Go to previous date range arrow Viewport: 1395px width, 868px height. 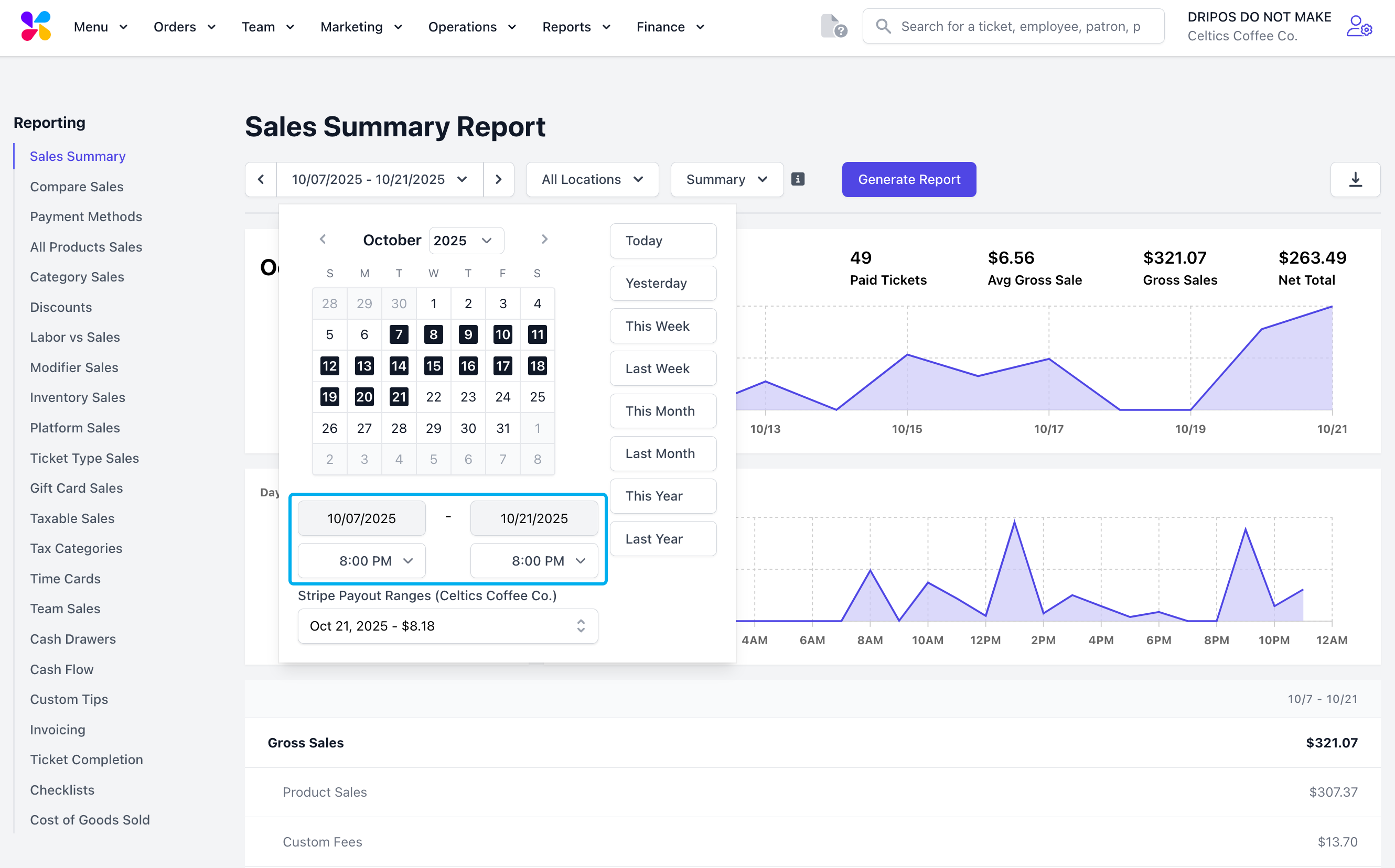coord(261,180)
